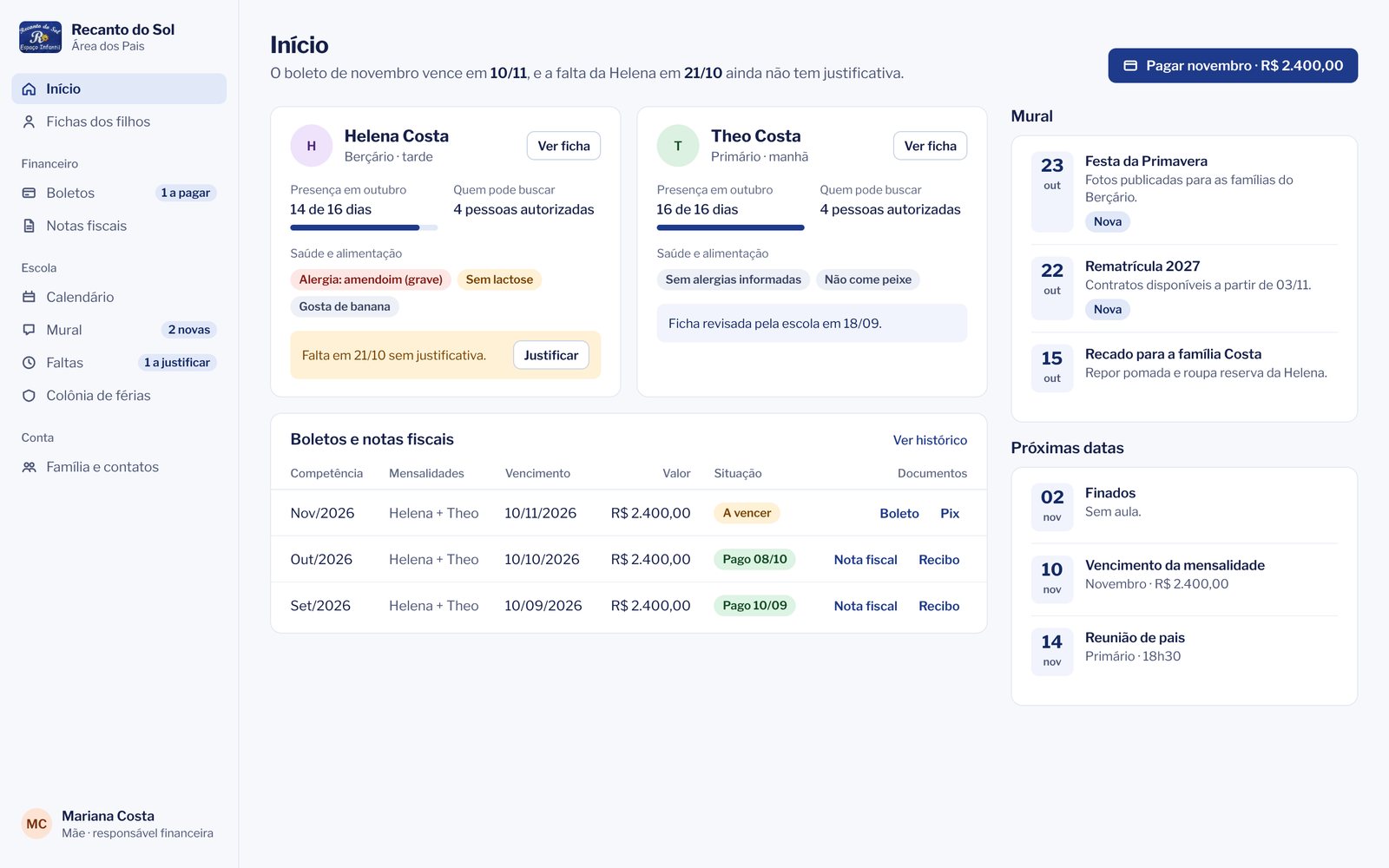Click the Alergia: amendoim (grave) tag
1389x868 pixels.
(371, 279)
